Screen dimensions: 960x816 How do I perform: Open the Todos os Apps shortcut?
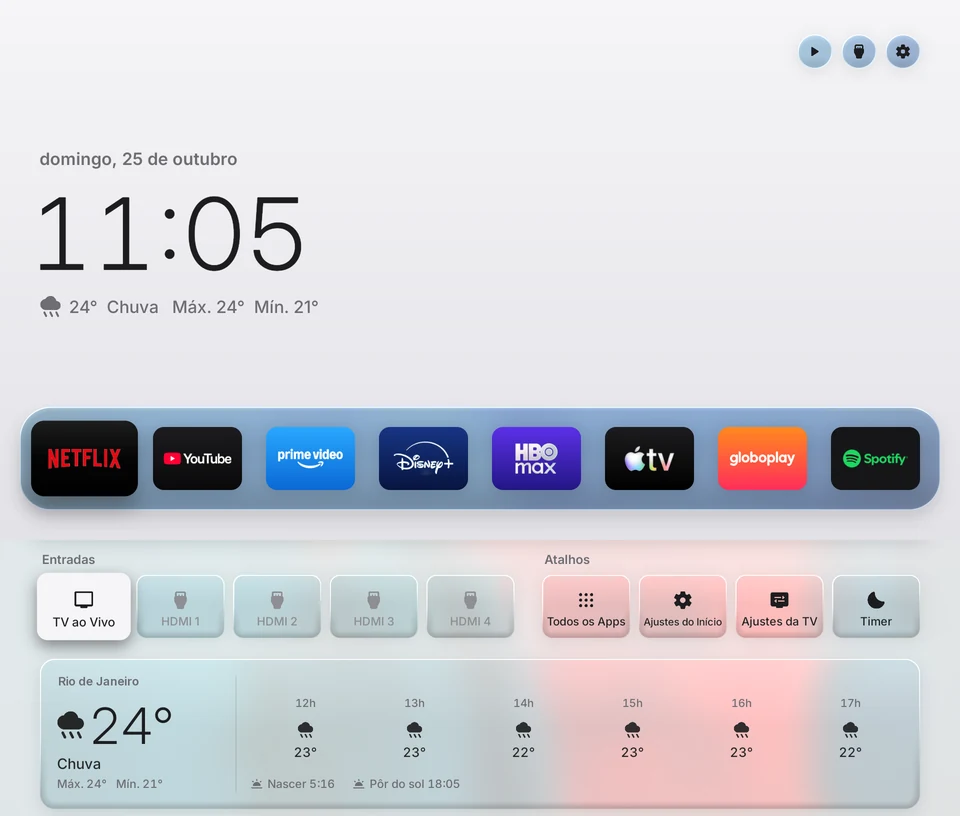586,607
